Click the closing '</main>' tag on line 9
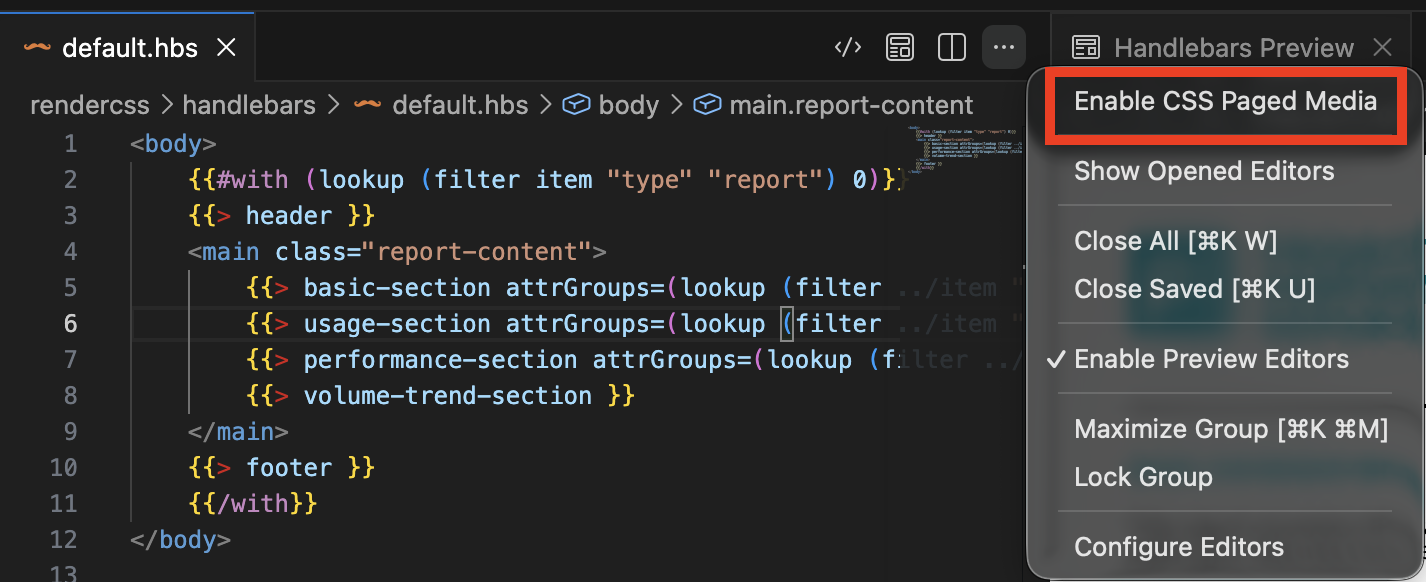Image resolution: width=1426 pixels, height=582 pixels. (x=238, y=432)
